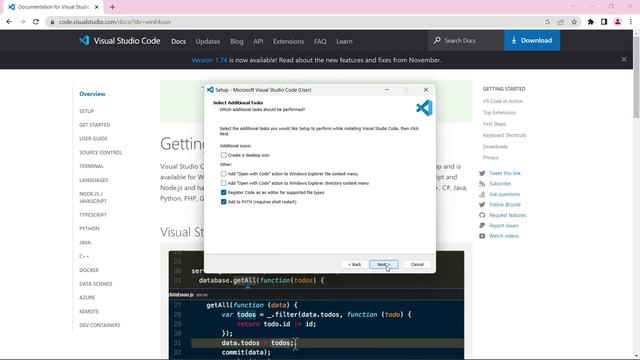The image size is (640, 360).
Task: Check Open with Code directory context menu option
Action: tap(224, 183)
